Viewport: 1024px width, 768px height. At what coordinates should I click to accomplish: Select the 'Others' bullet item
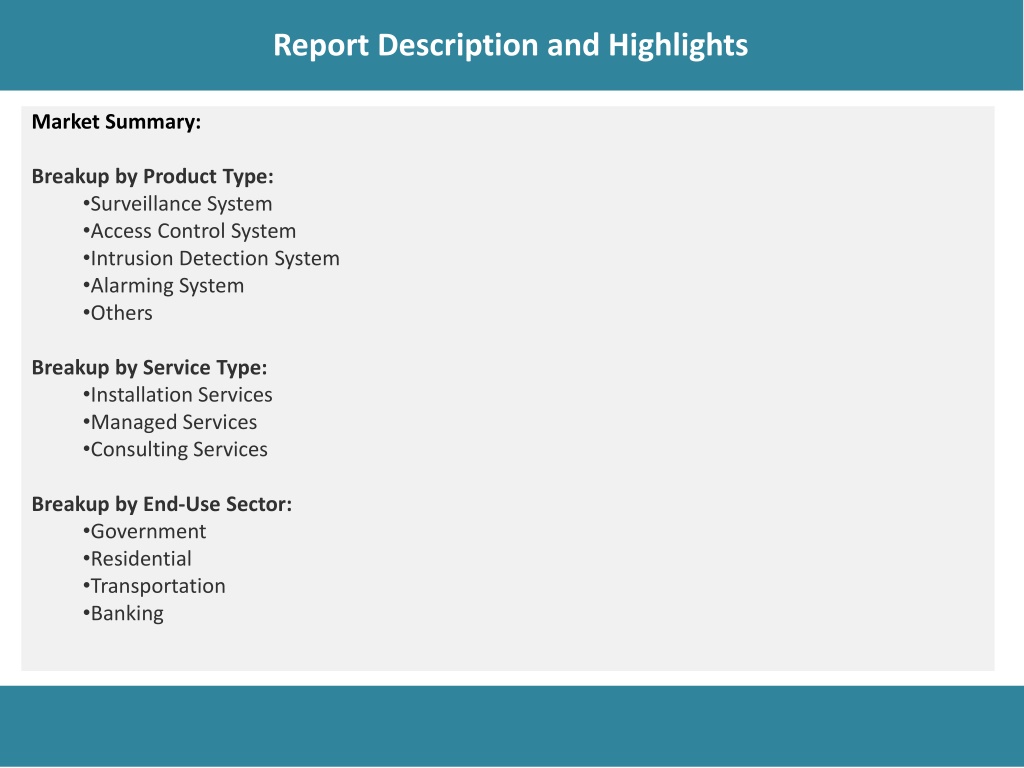(118, 313)
